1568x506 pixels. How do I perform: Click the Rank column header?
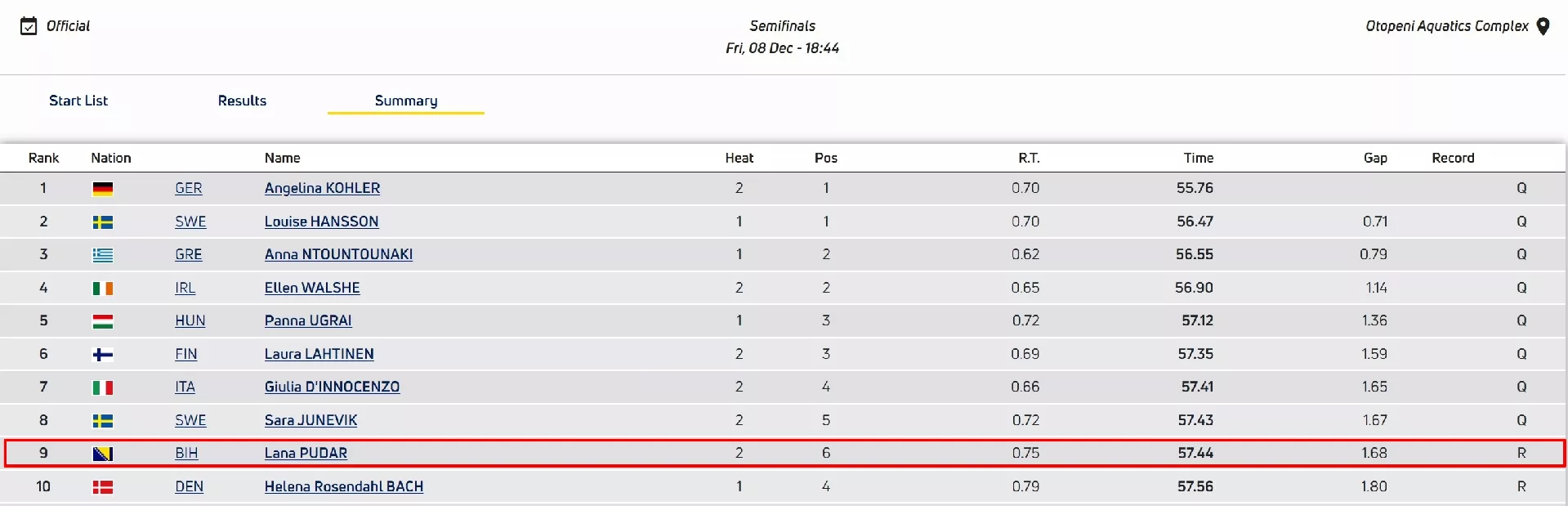(x=43, y=158)
